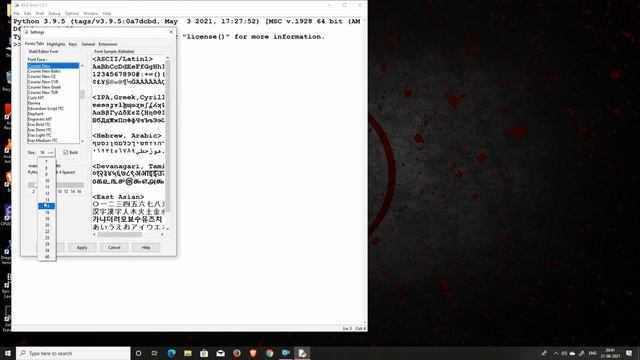The image size is (640, 360).
Task: Click the Apply button
Action: (x=82, y=247)
